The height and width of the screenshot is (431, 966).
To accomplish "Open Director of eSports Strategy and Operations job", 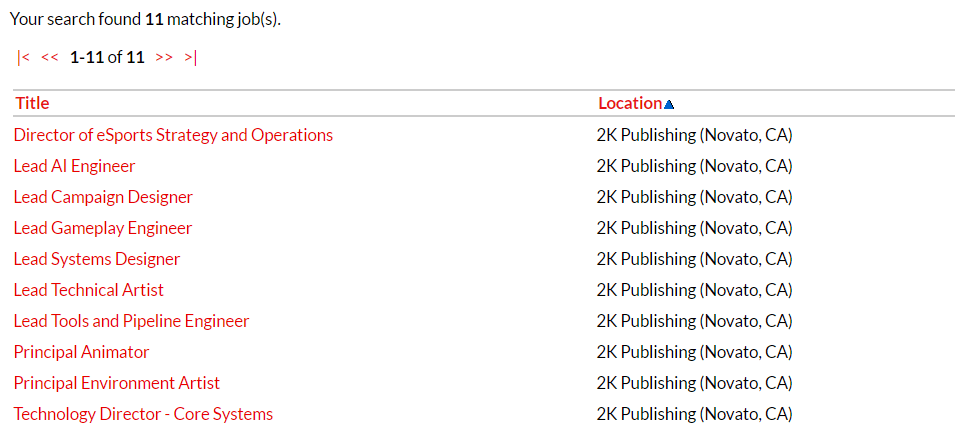I will [x=173, y=135].
